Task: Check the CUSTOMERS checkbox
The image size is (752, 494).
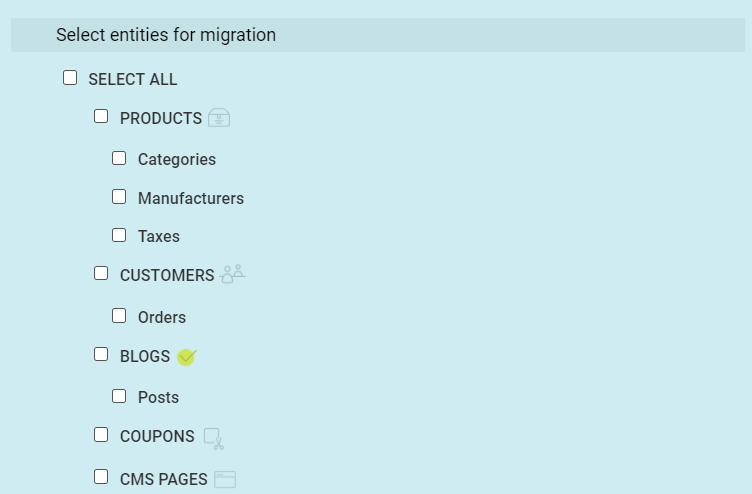Action: (x=101, y=273)
